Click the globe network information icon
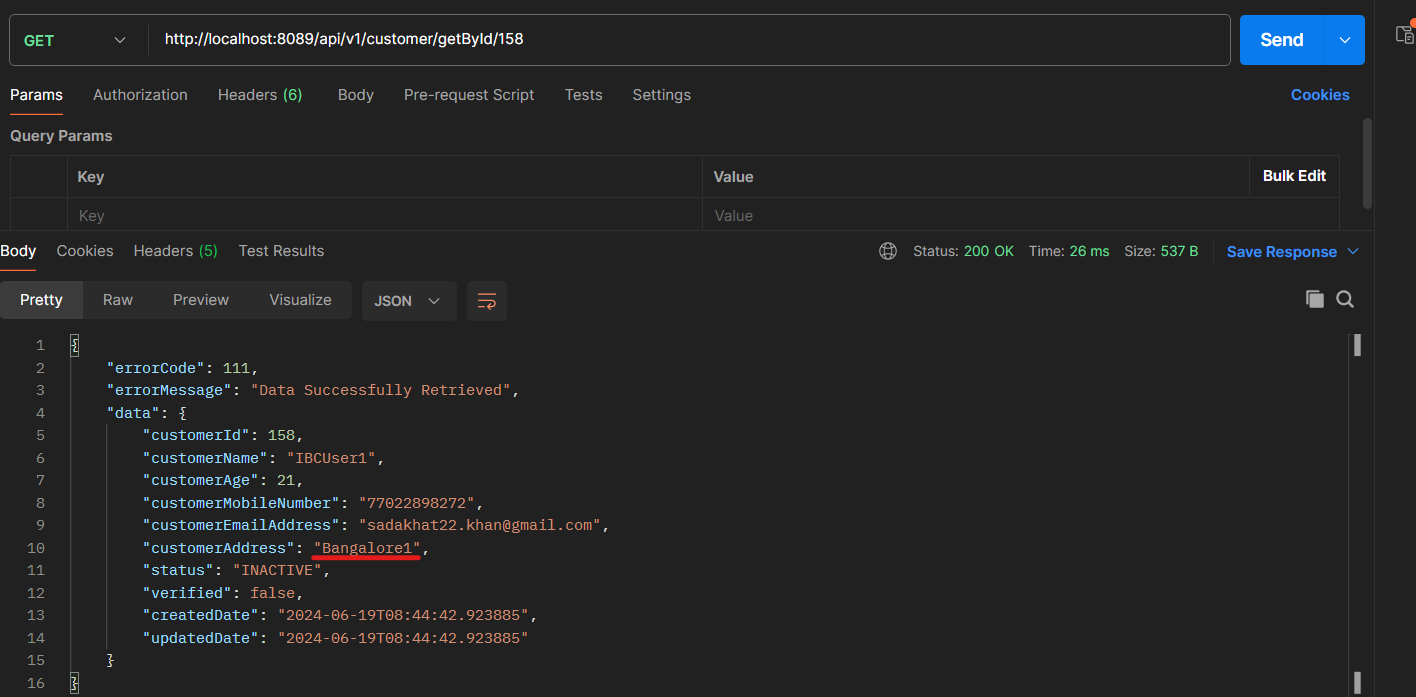Image resolution: width=1416 pixels, height=697 pixels. pyautogui.click(x=887, y=251)
